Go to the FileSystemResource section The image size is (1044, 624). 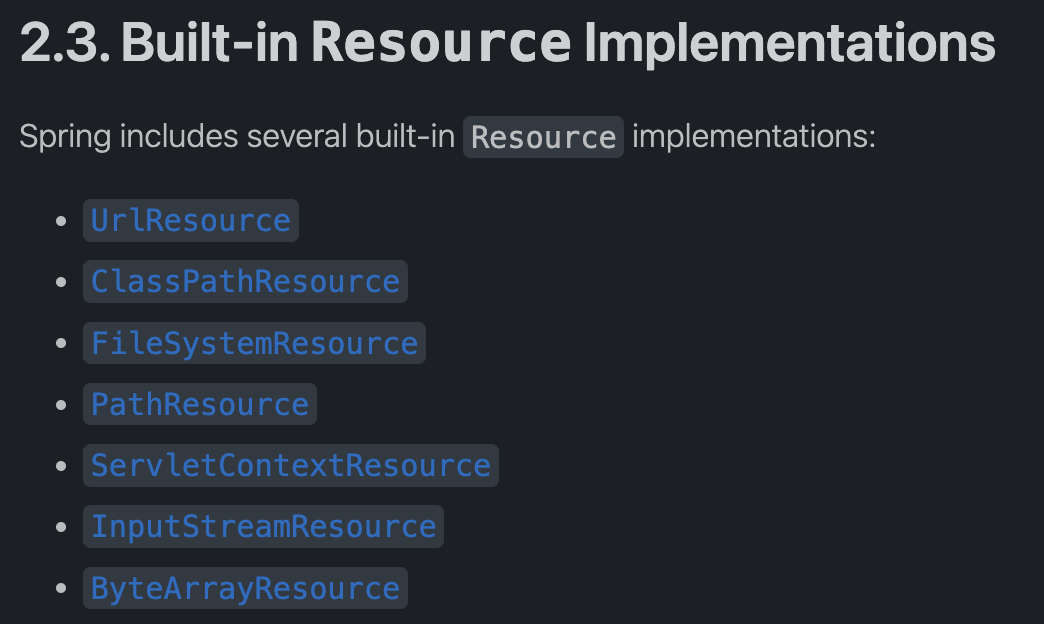coord(254,343)
